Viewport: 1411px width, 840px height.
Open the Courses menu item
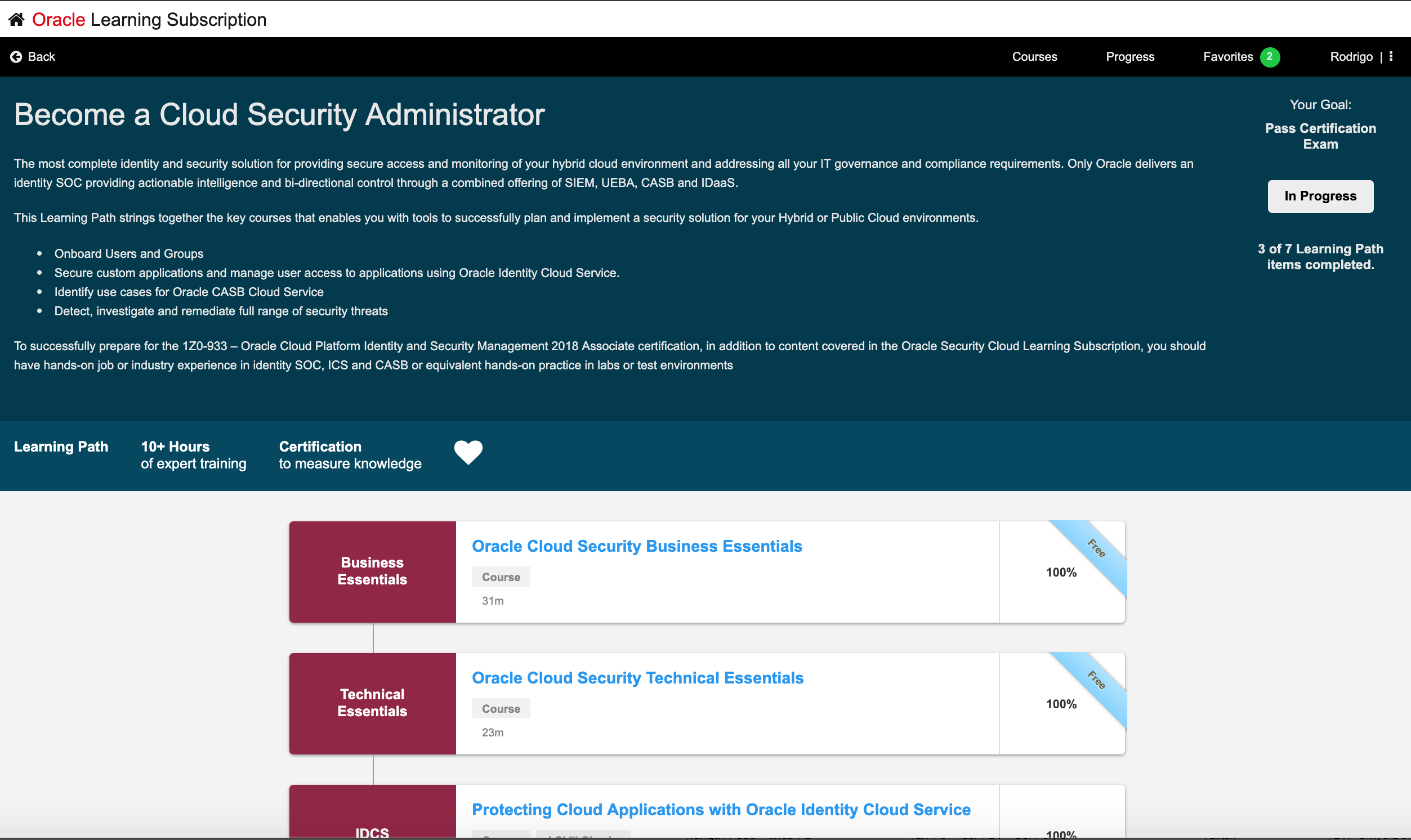[x=1035, y=57]
